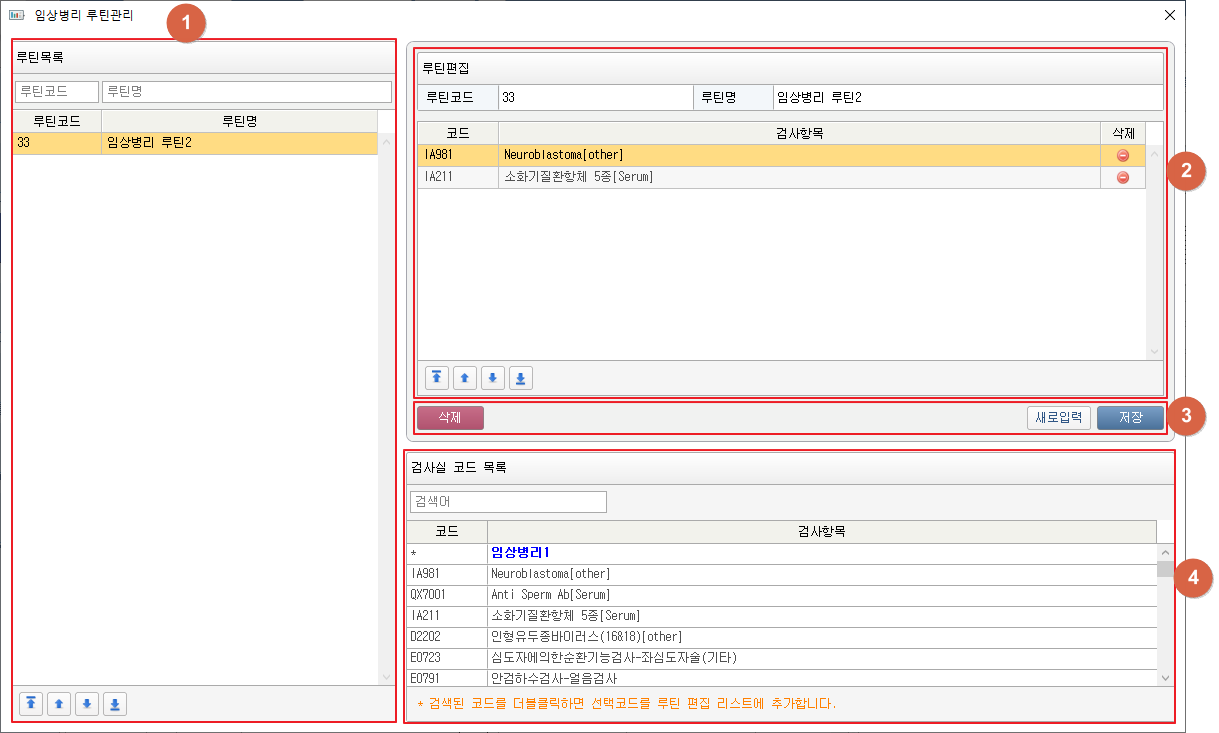
Task: Select Anti Sperm Ab[Serum] in code list
Action: click(x=550, y=595)
